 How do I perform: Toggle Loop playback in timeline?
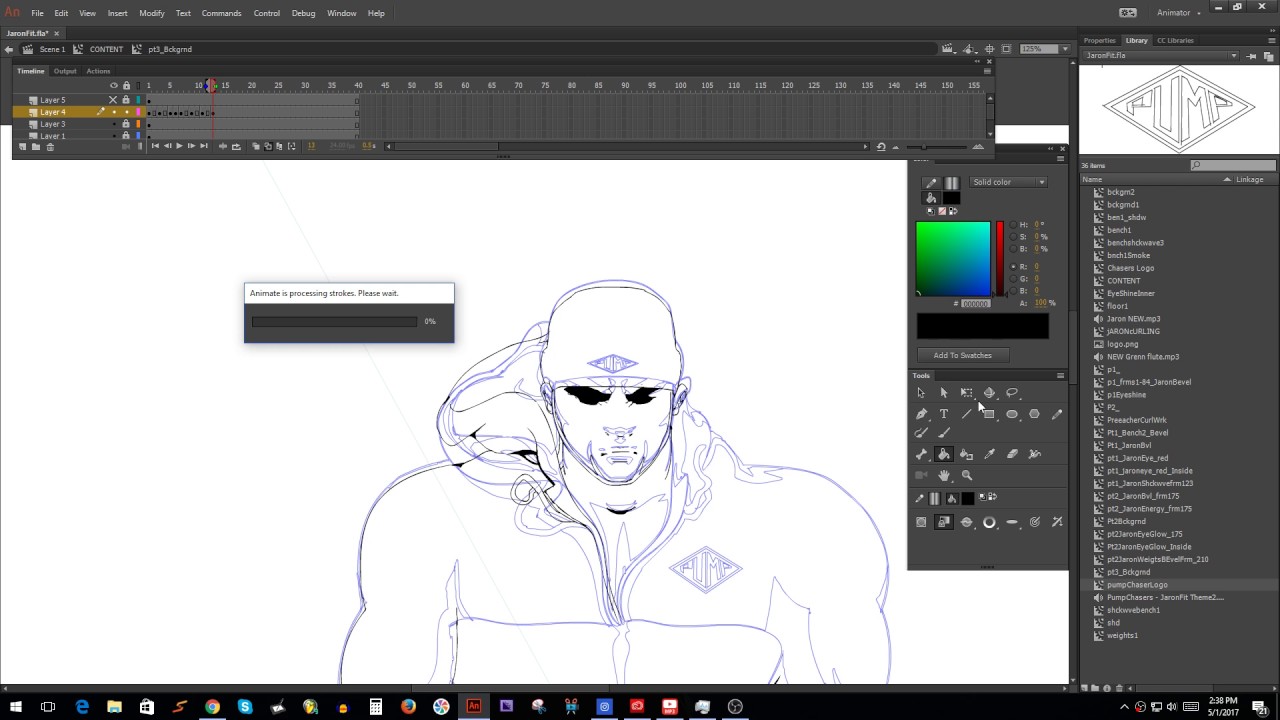point(236,147)
